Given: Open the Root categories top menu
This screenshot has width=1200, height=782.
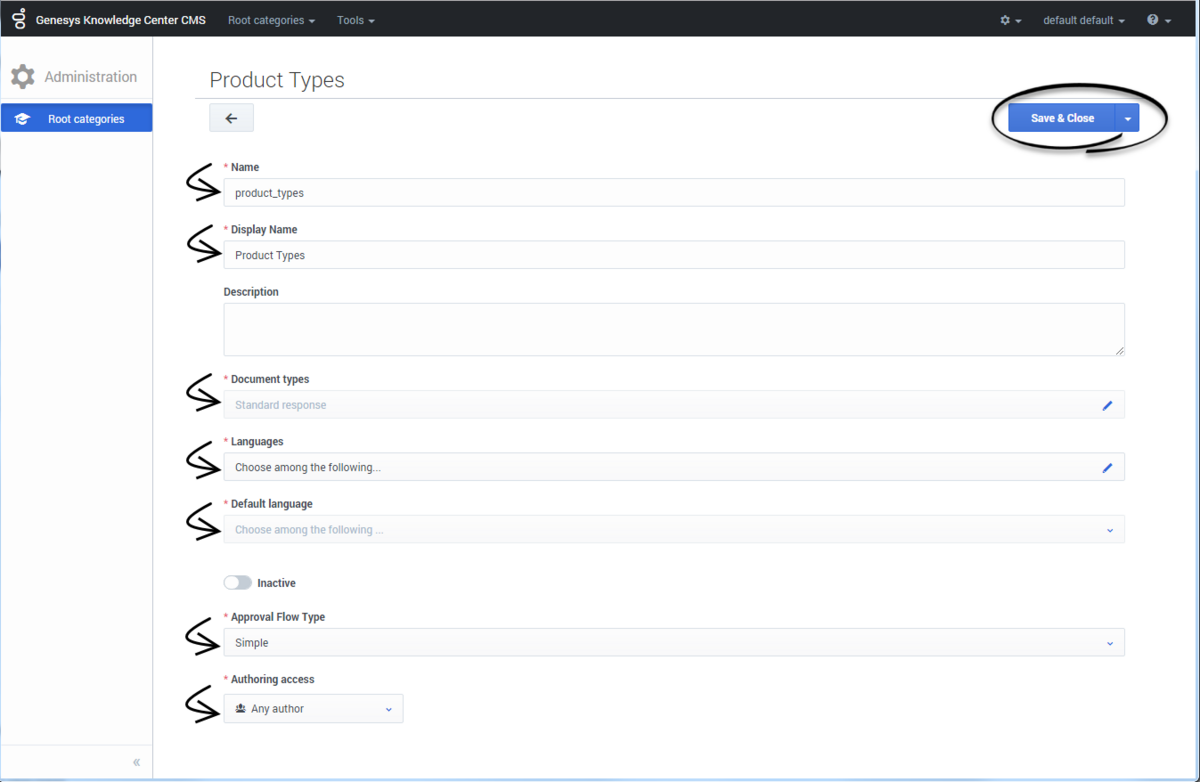Looking at the screenshot, I should tap(271, 20).
